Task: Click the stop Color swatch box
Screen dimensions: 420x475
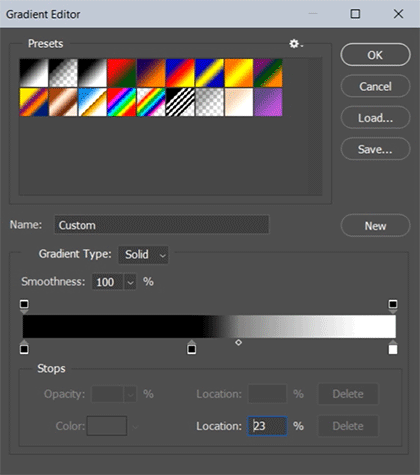Action: (x=107, y=426)
